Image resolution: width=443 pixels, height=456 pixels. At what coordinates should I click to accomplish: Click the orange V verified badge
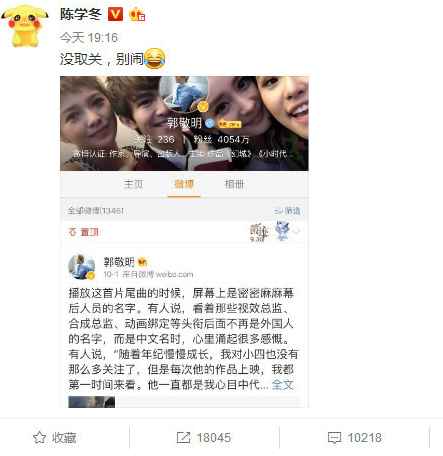pyautogui.click(x=115, y=14)
